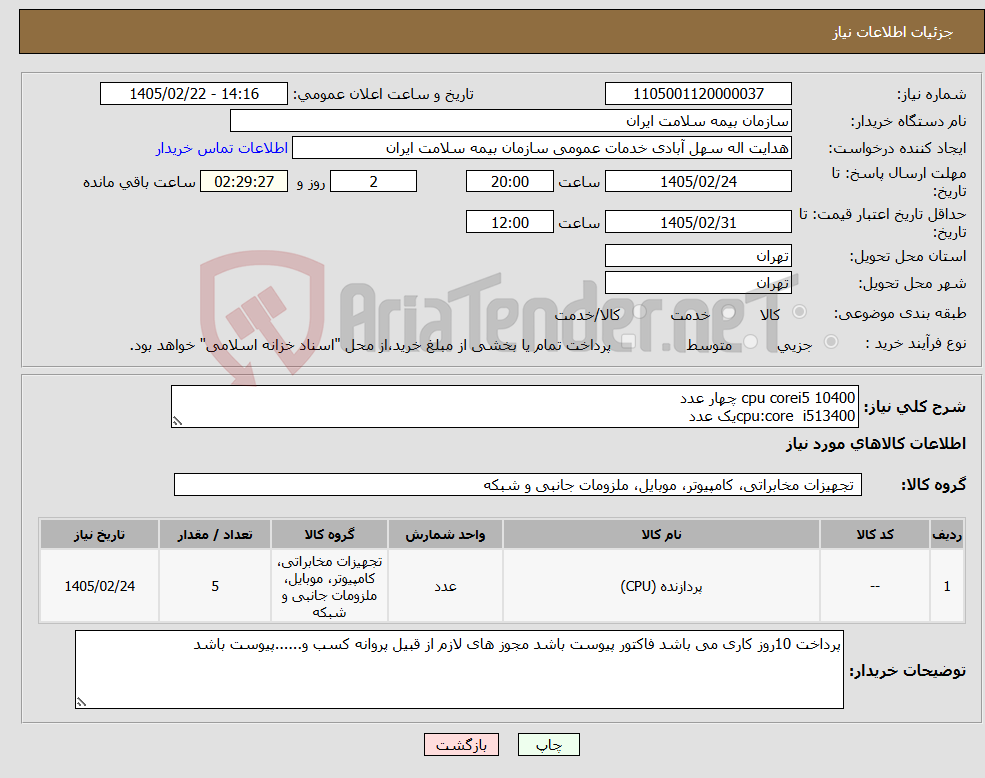Screen dimensions: 985x778
Task: Click the buyer notes text area
Action: [x=459, y=669]
